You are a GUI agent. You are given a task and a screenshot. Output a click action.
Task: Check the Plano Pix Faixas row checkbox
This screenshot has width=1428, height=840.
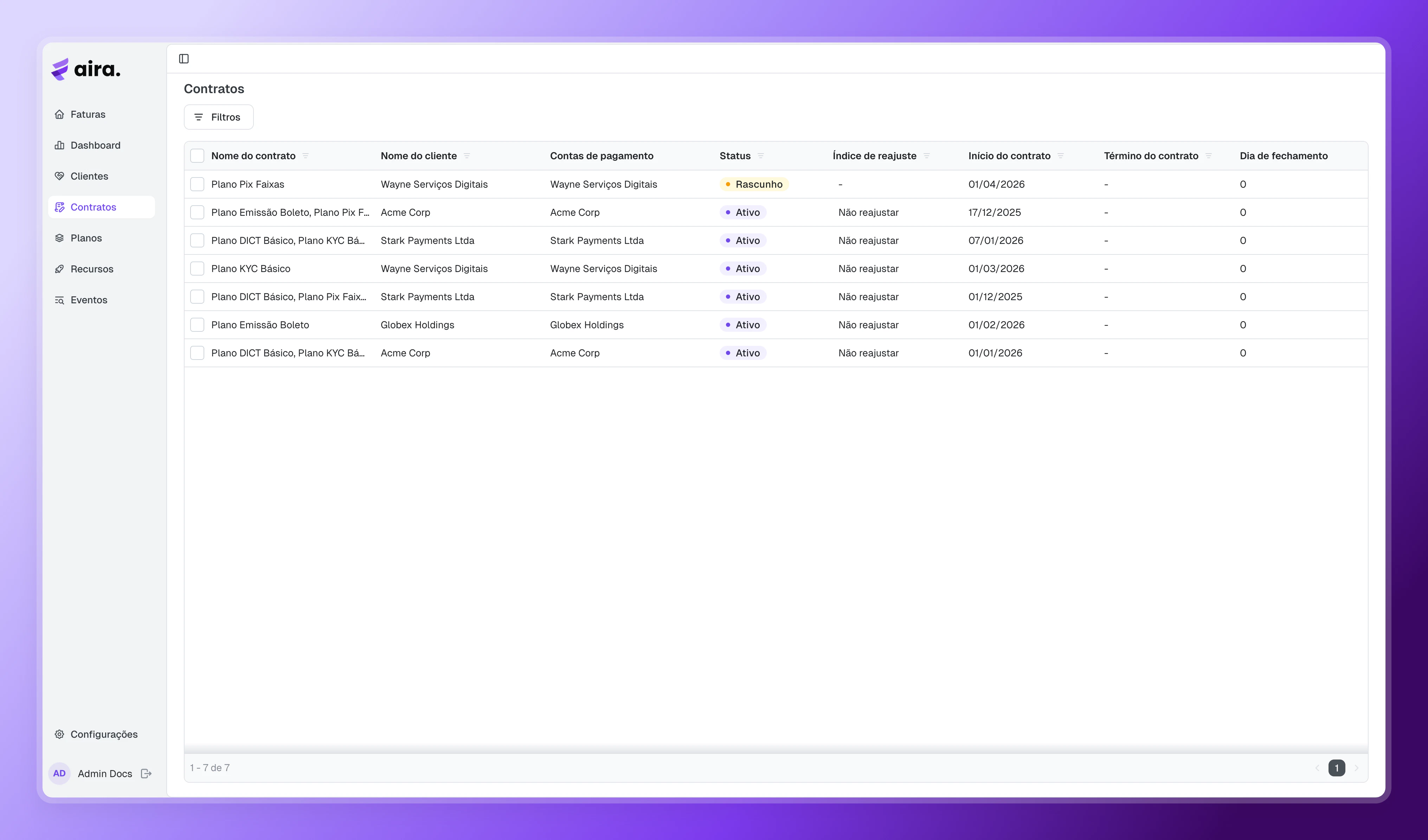point(197,184)
